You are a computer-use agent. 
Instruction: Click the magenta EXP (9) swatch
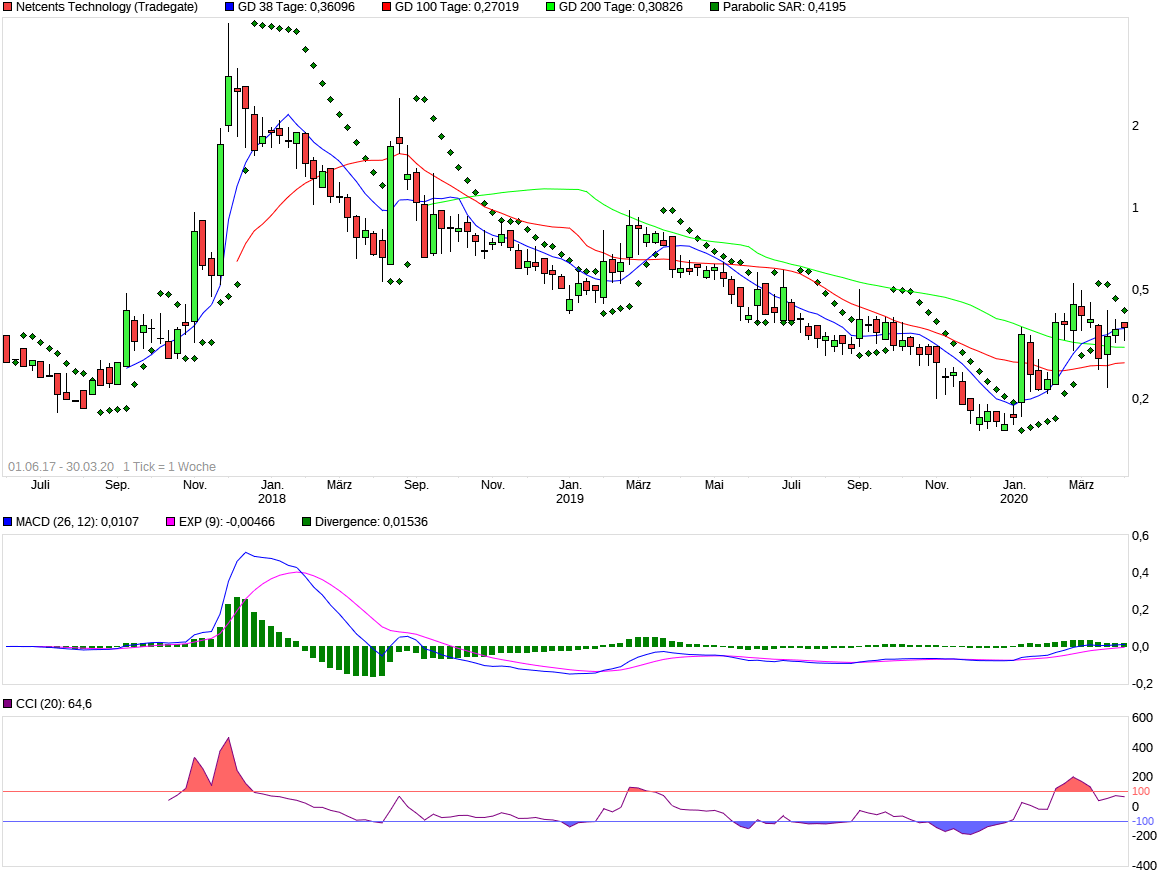(x=171, y=522)
